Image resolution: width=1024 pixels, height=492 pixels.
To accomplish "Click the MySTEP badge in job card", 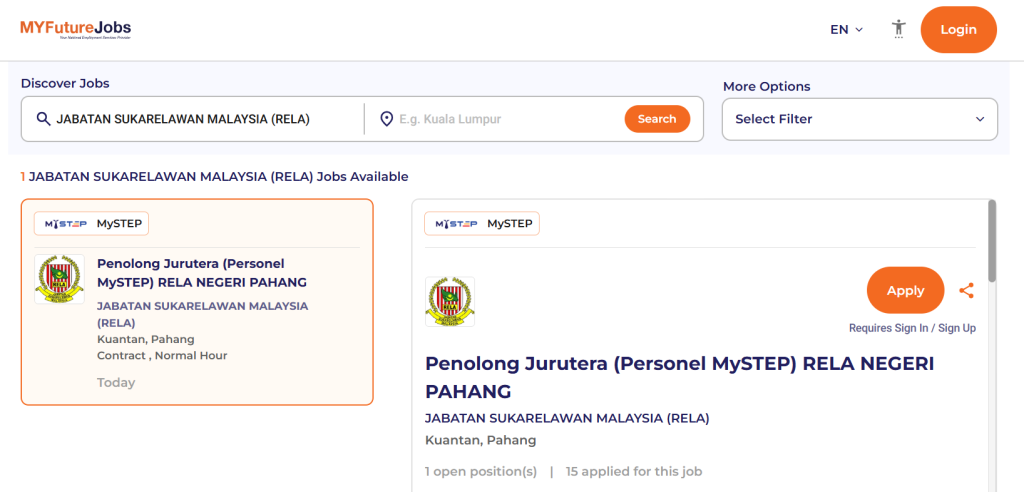I will coord(91,224).
